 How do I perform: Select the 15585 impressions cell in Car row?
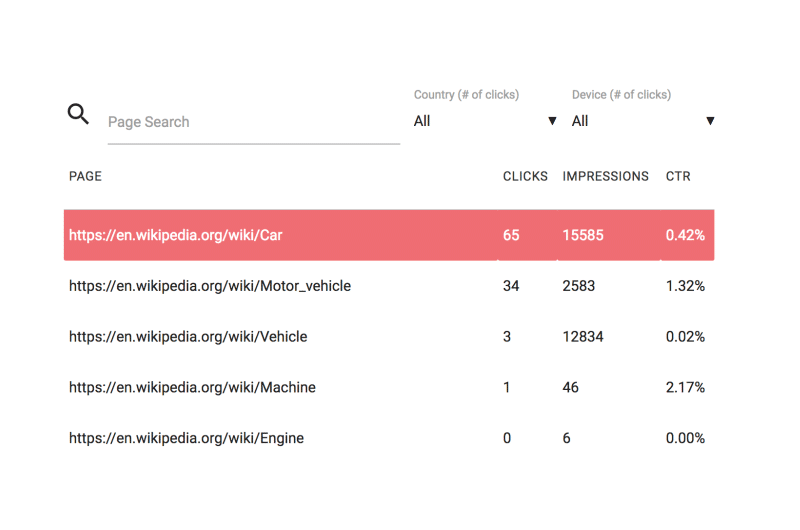pos(583,235)
